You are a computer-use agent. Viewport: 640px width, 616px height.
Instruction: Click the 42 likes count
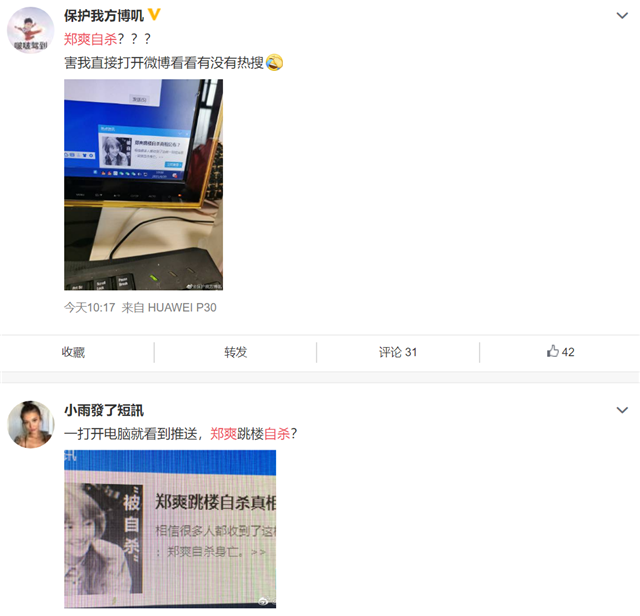568,352
